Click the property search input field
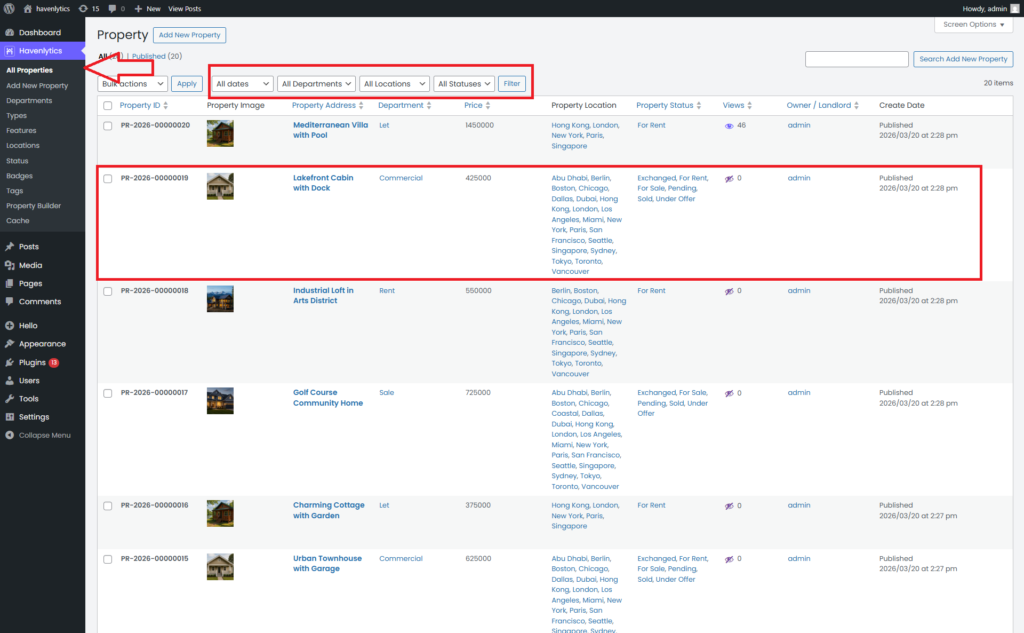 (856, 59)
